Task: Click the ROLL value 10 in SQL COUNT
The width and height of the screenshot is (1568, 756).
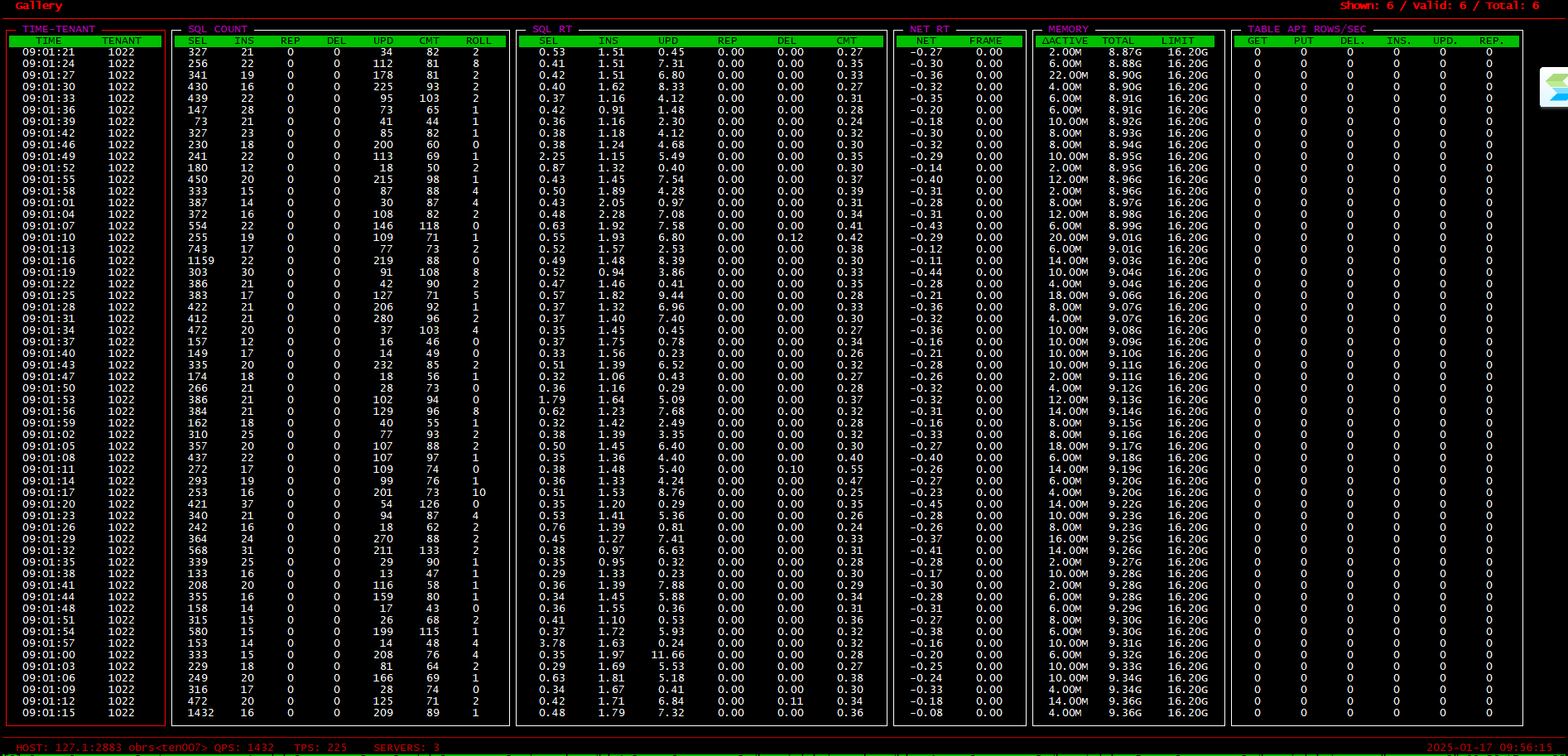Action: (x=479, y=493)
